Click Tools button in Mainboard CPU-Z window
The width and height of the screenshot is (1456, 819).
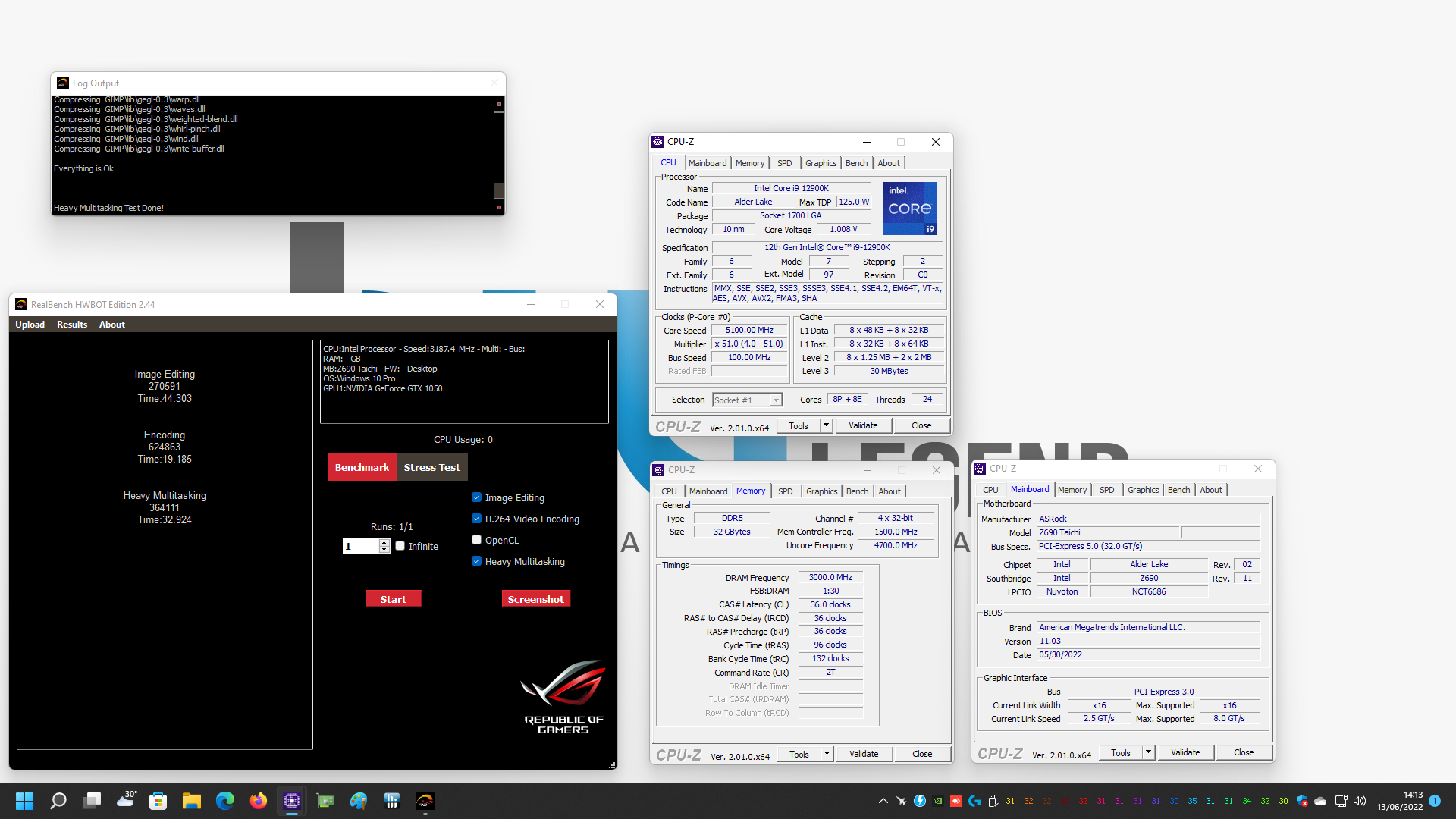click(x=1121, y=752)
